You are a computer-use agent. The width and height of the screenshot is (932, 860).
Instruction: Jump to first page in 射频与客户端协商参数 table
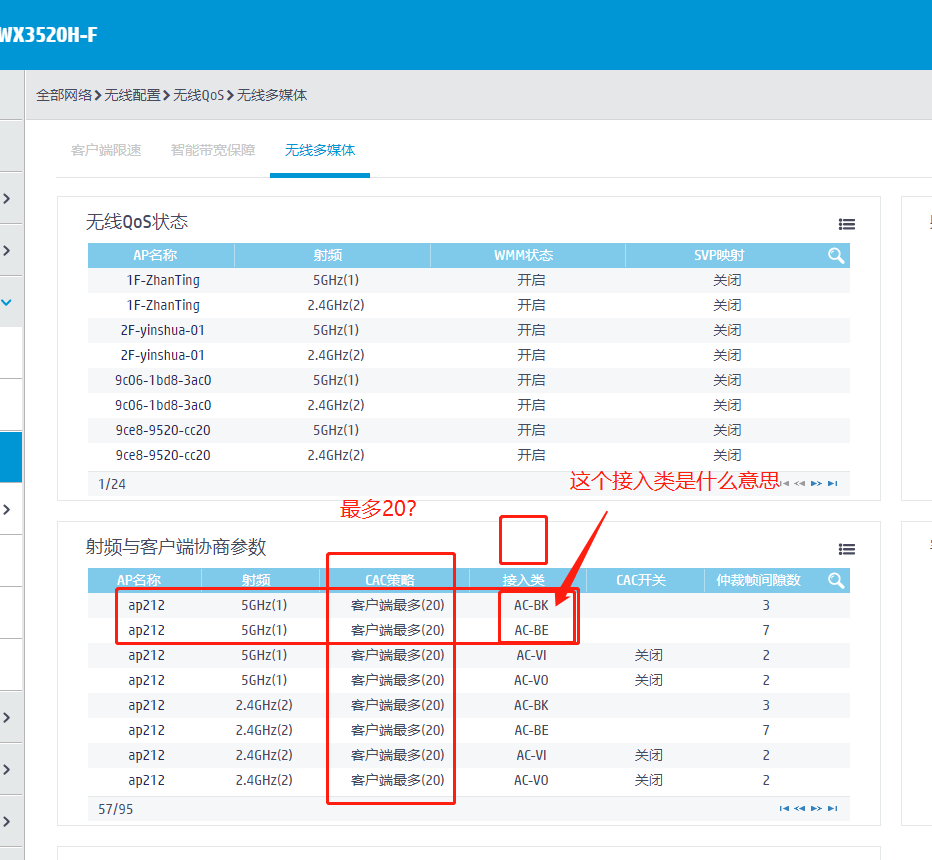pos(785,808)
